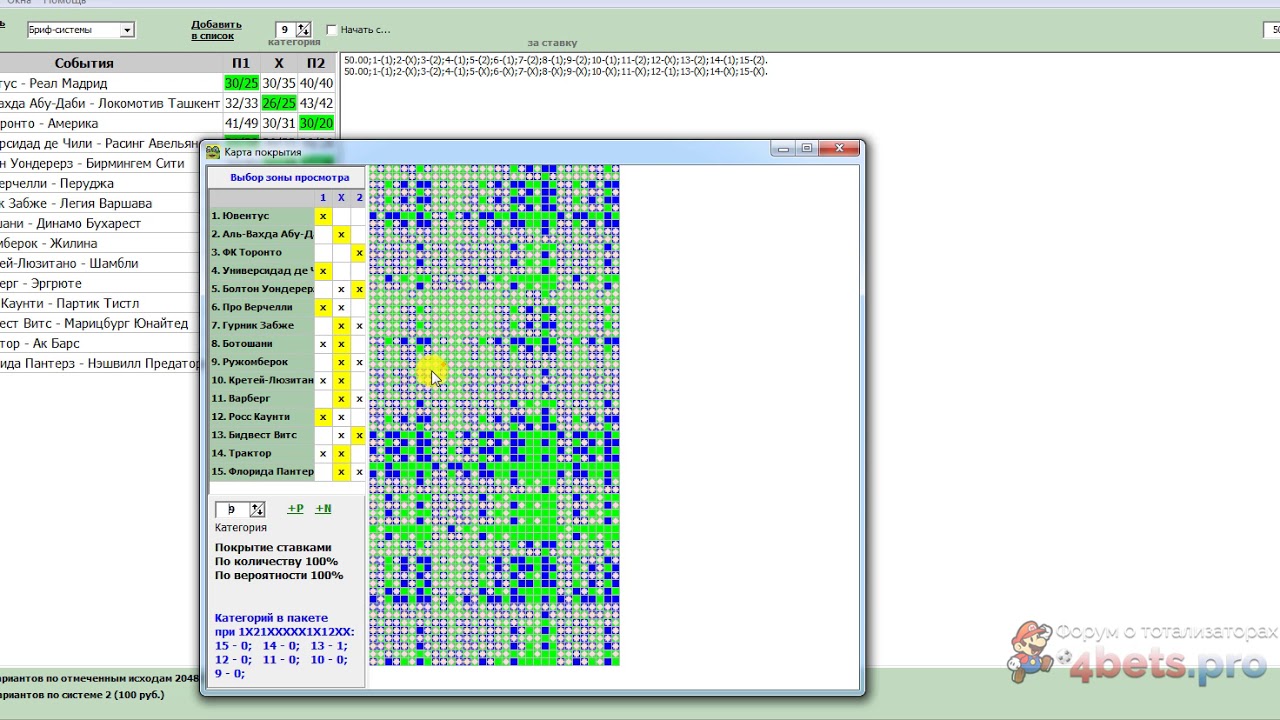Screen dimensions: 1280x720
Task: Select the green 30/20 odds cell
Action: pyautogui.click(x=316, y=123)
